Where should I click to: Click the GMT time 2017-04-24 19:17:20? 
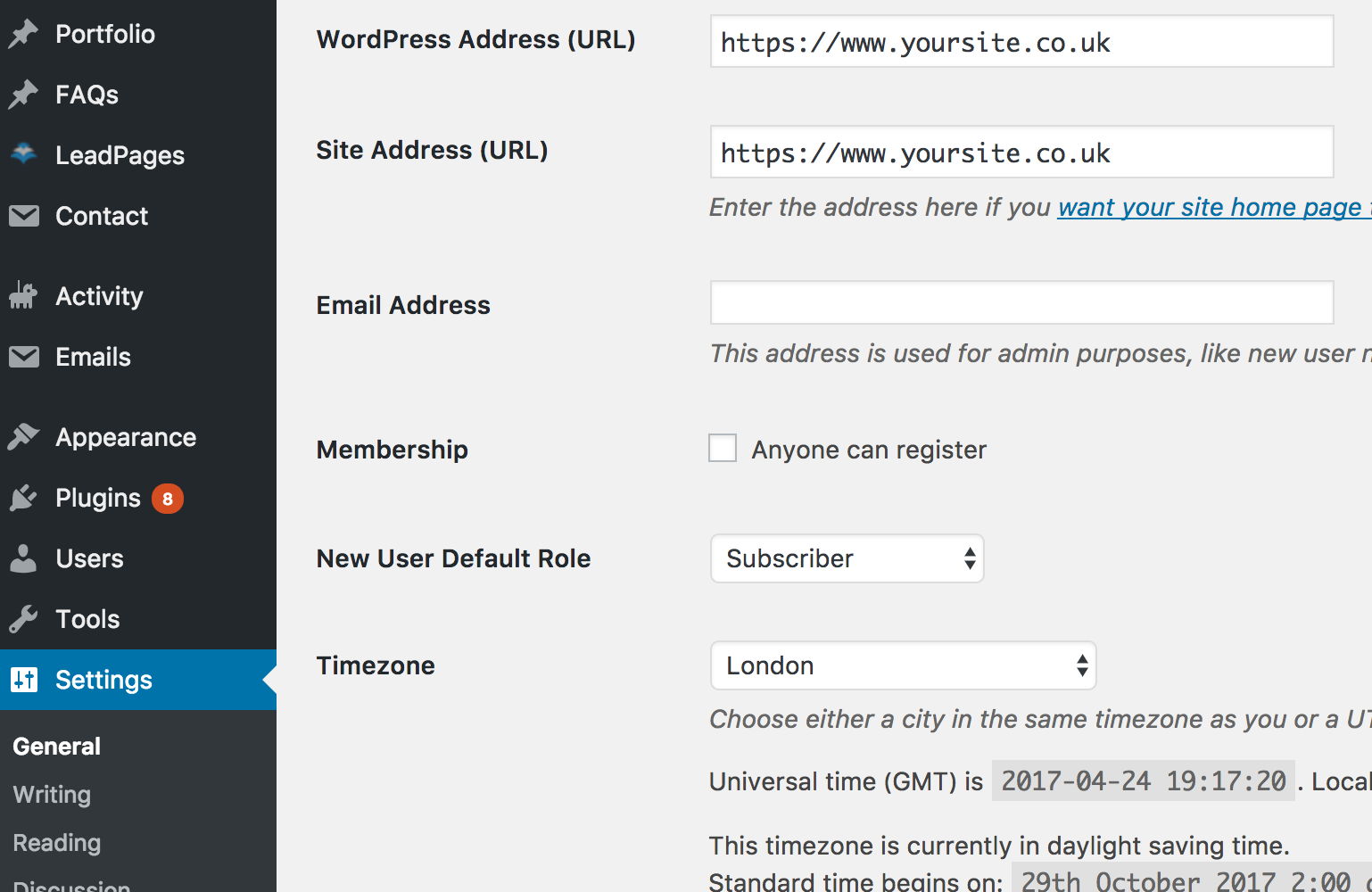point(1144,781)
